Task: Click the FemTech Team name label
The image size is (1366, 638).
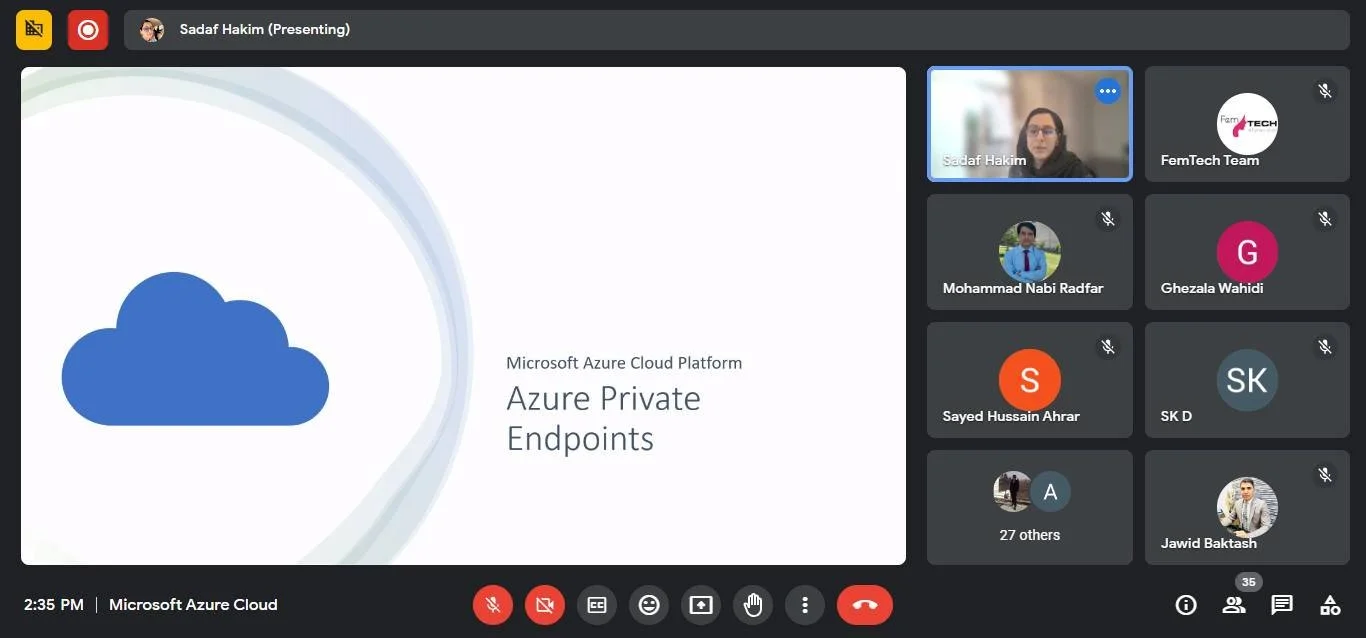Action: pyautogui.click(x=1210, y=160)
